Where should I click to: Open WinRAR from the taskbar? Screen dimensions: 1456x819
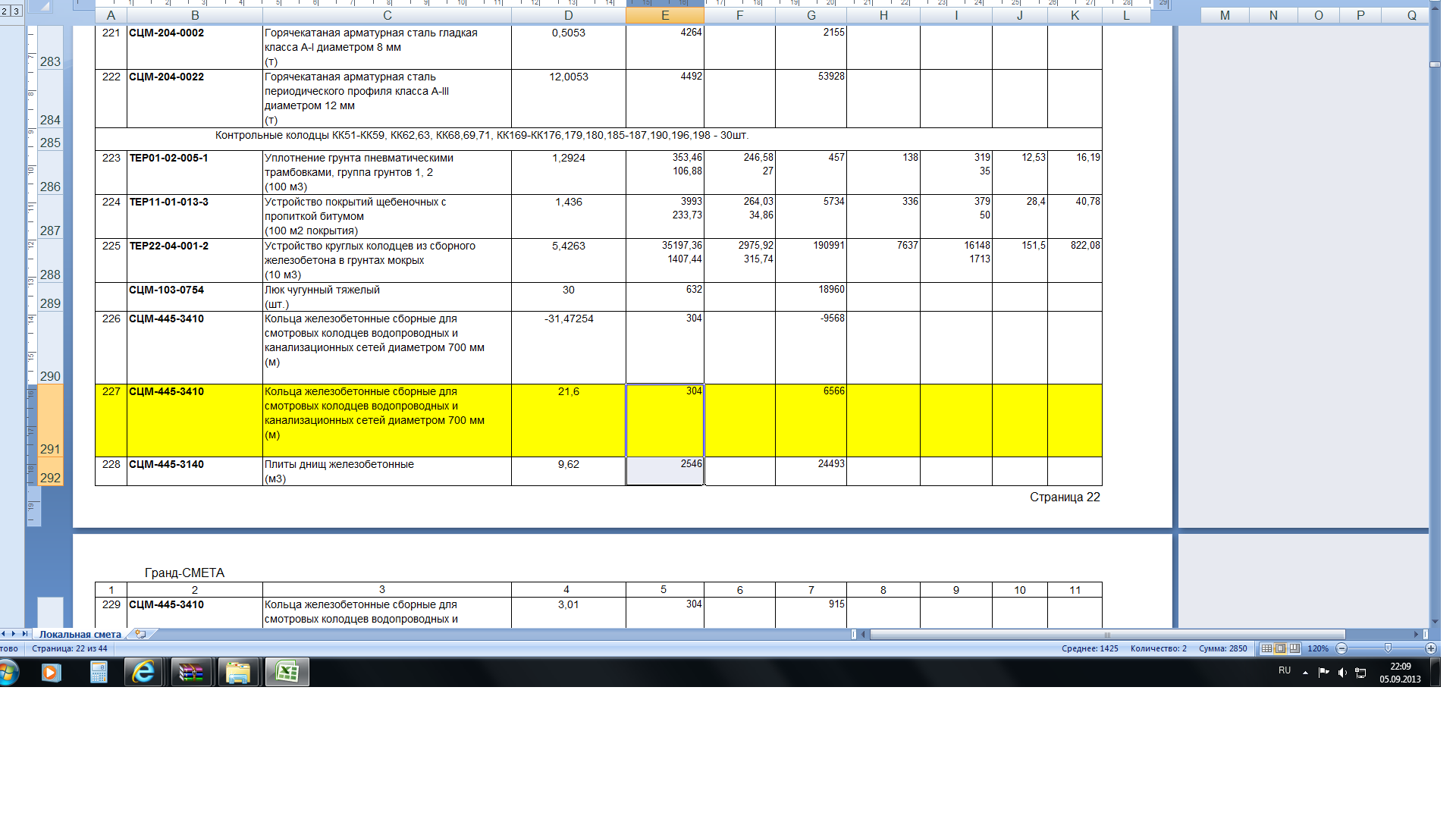(191, 673)
